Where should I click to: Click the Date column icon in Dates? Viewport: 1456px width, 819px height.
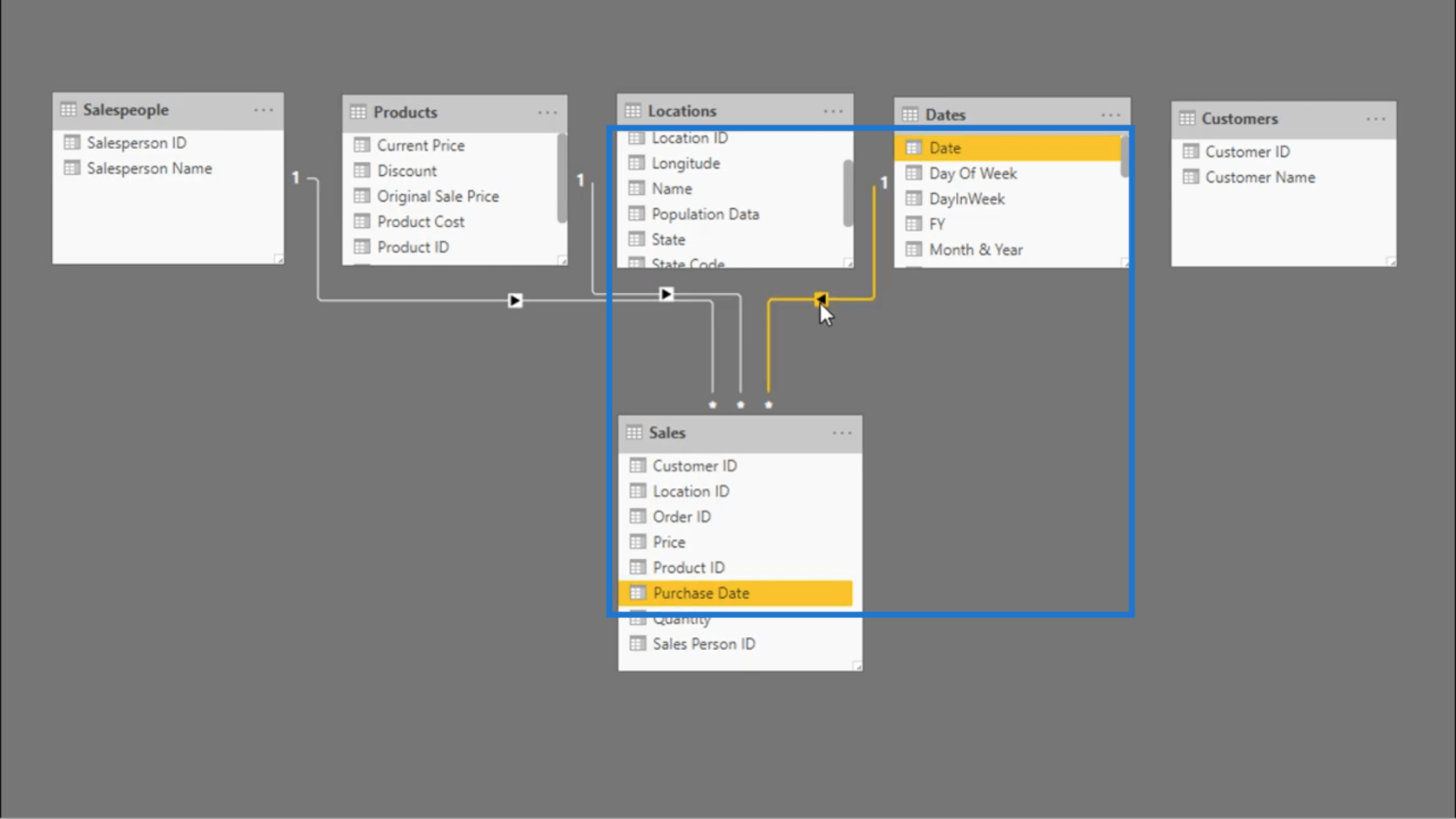tap(913, 148)
